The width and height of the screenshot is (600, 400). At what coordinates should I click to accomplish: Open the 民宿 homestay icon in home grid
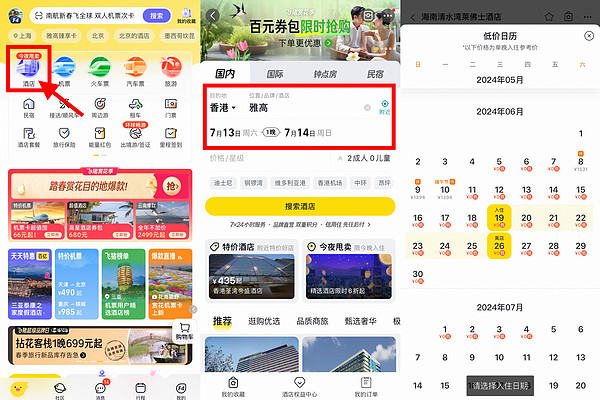tap(29, 108)
